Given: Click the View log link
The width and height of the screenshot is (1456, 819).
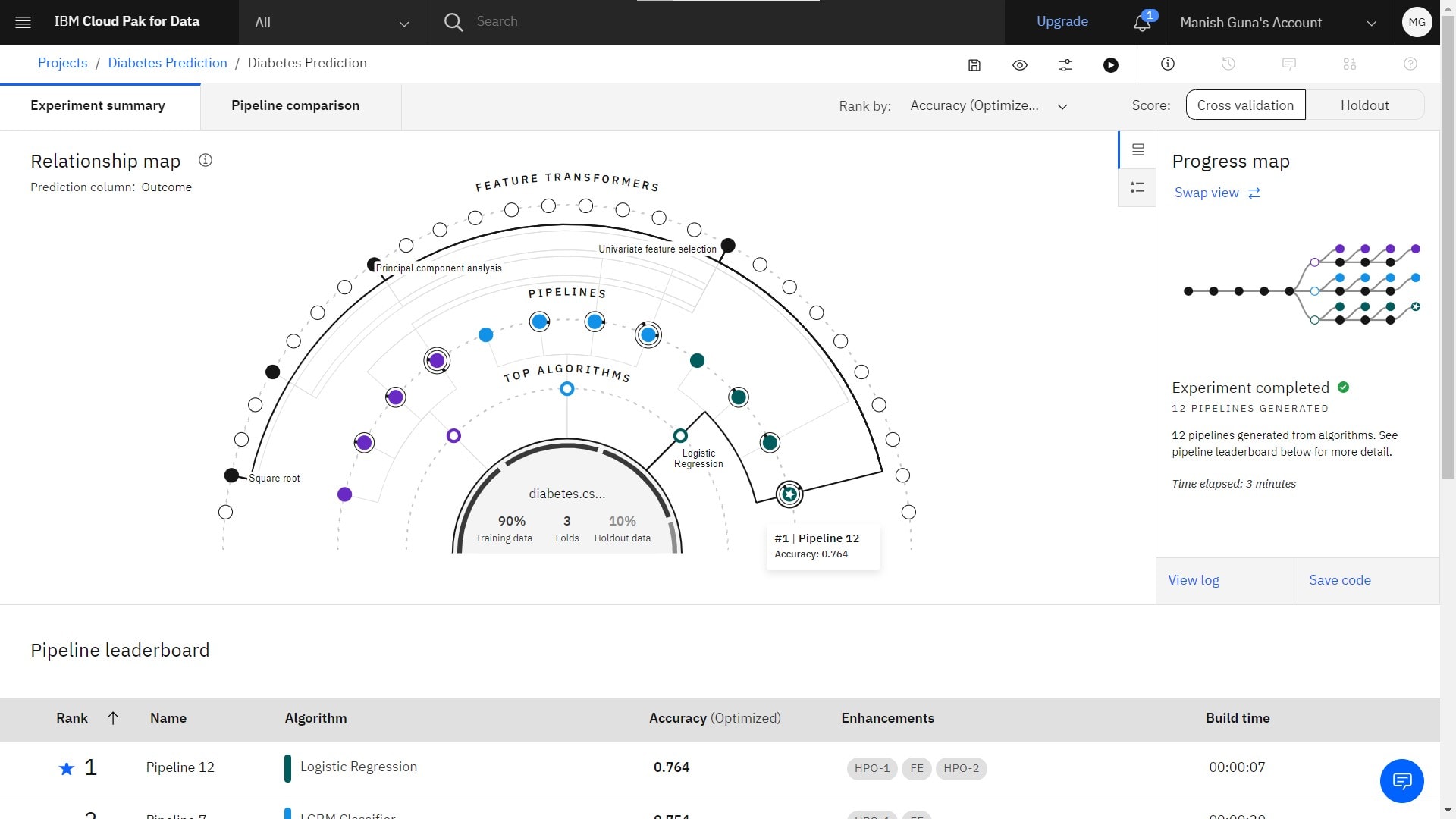Looking at the screenshot, I should pos(1193,580).
